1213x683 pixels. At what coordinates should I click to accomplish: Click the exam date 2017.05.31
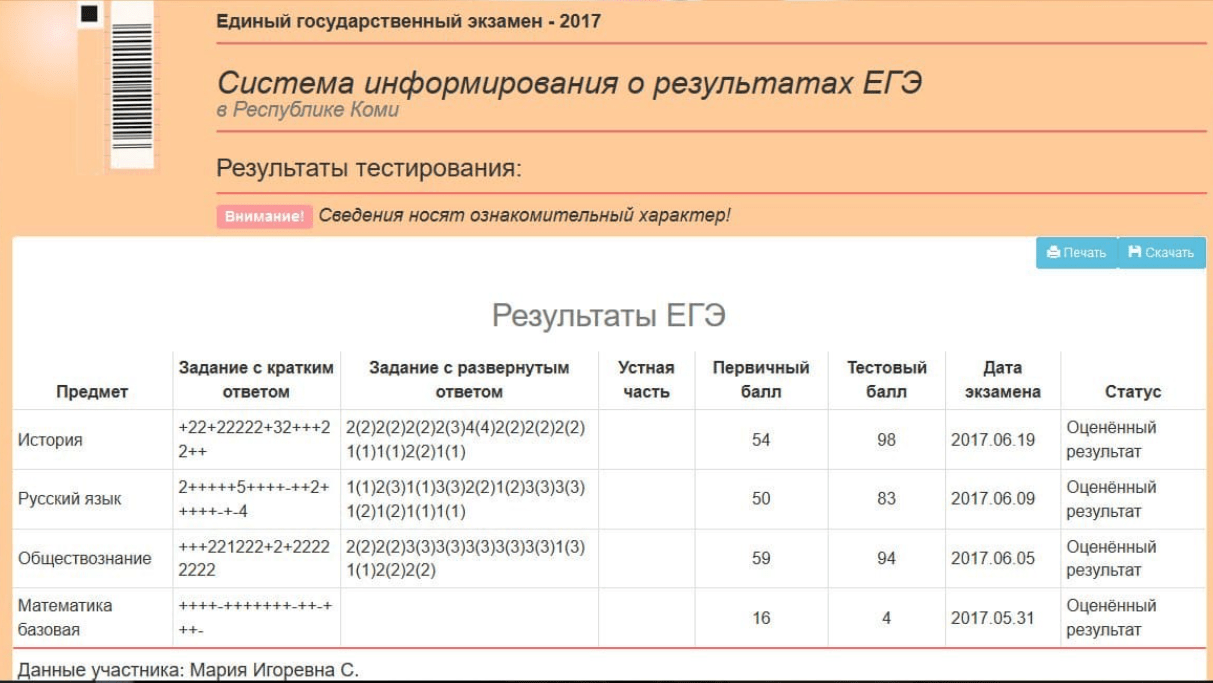pos(993,618)
